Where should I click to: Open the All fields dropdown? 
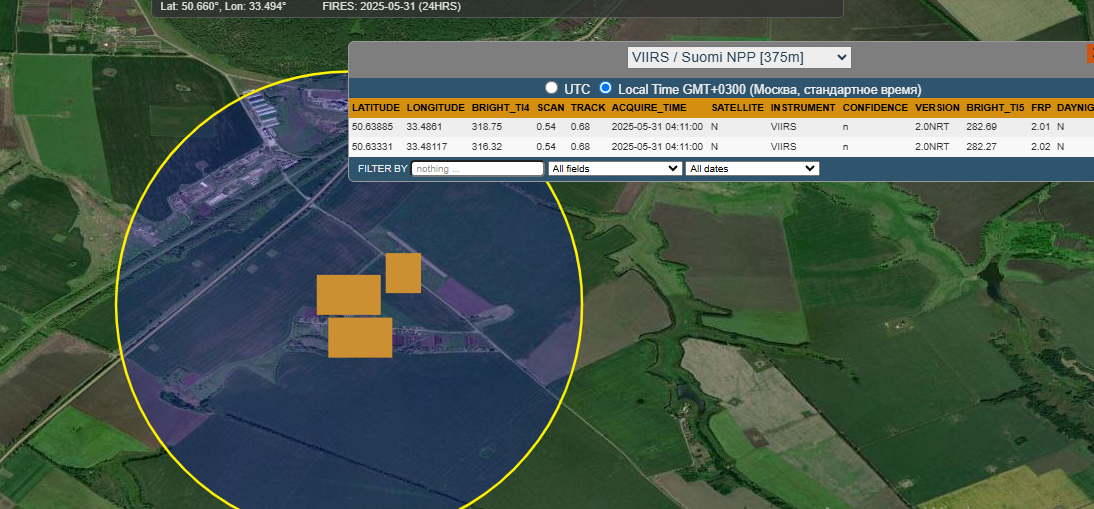[615, 169]
